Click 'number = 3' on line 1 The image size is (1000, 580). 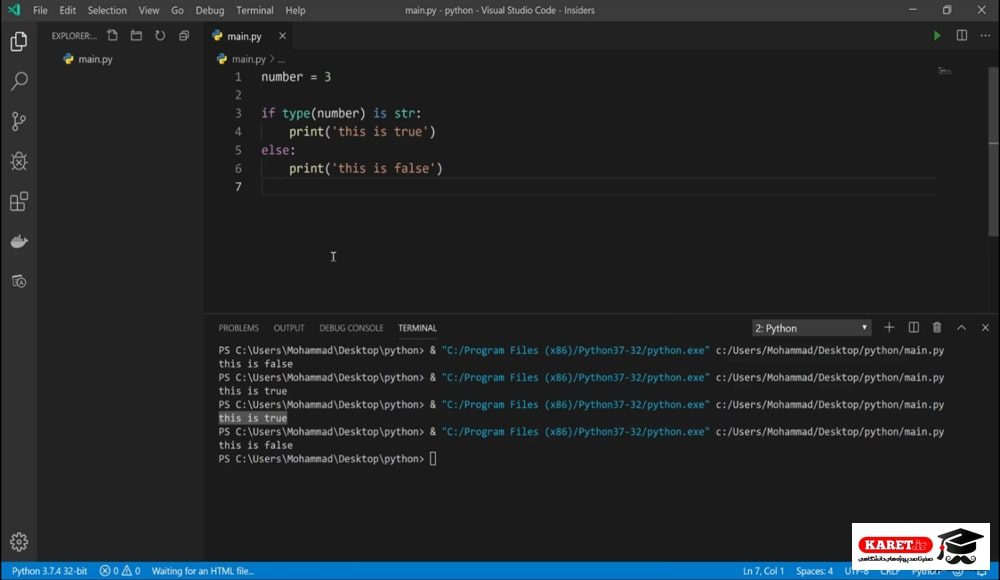click(296, 77)
